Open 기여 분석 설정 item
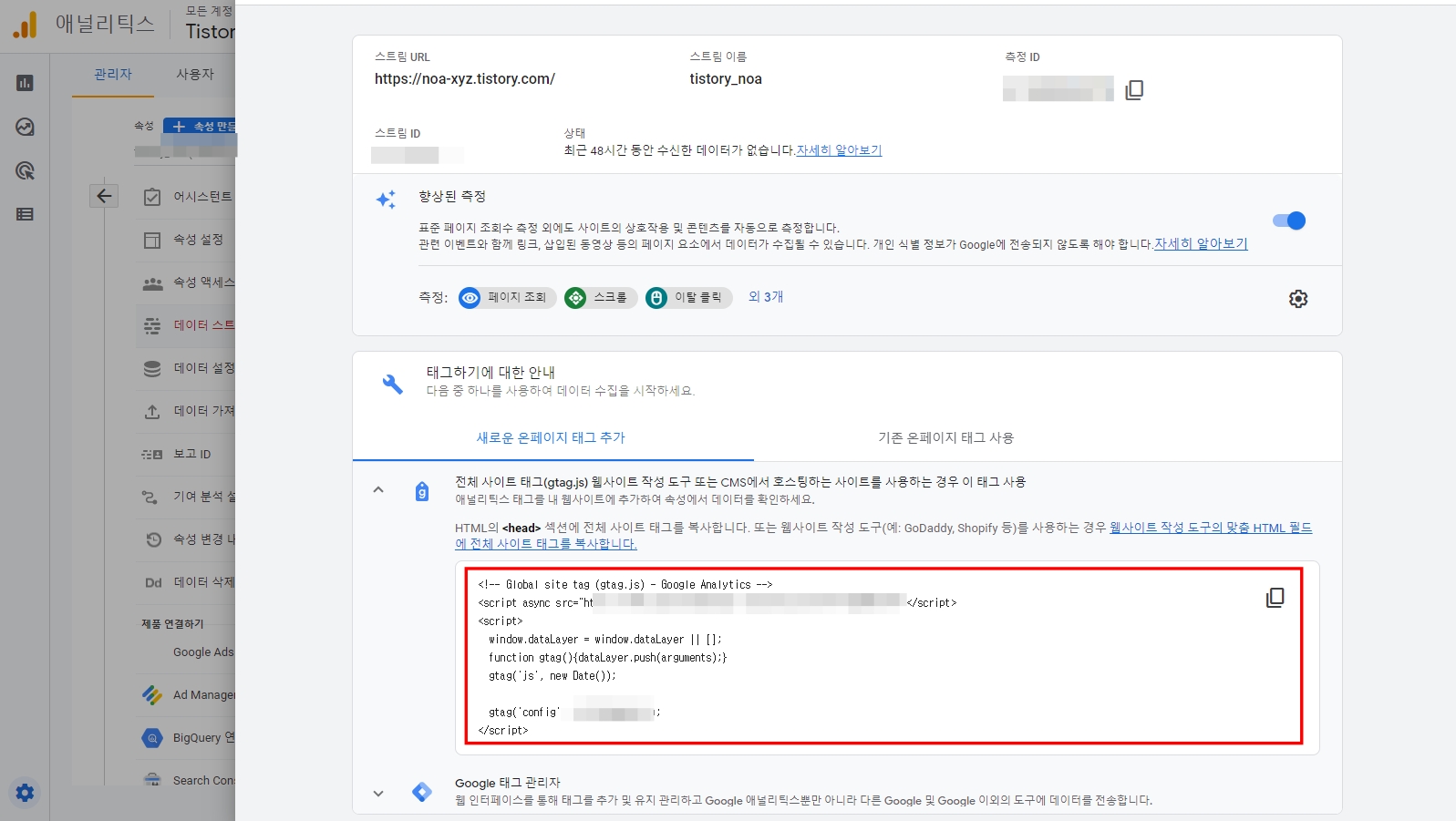This screenshot has width=1456, height=821. click(186, 497)
